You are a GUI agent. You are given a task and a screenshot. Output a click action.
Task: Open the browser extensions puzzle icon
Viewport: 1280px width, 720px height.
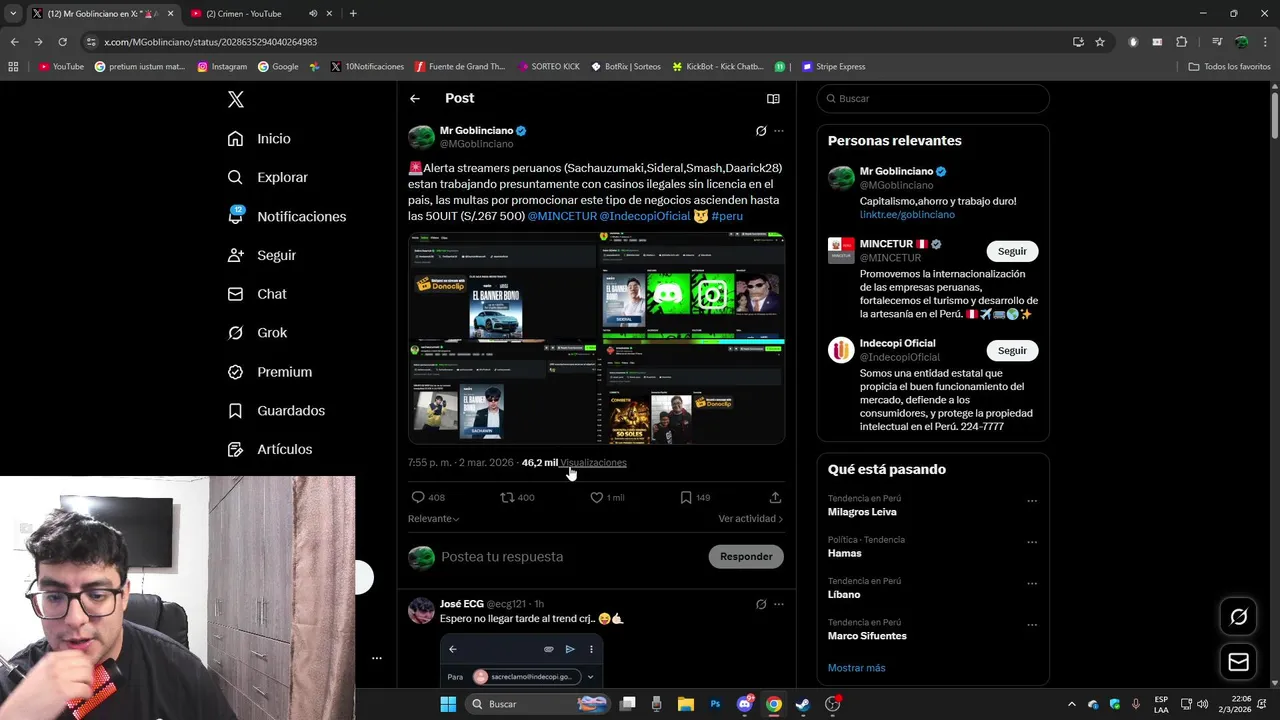click(x=1182, y=42)
